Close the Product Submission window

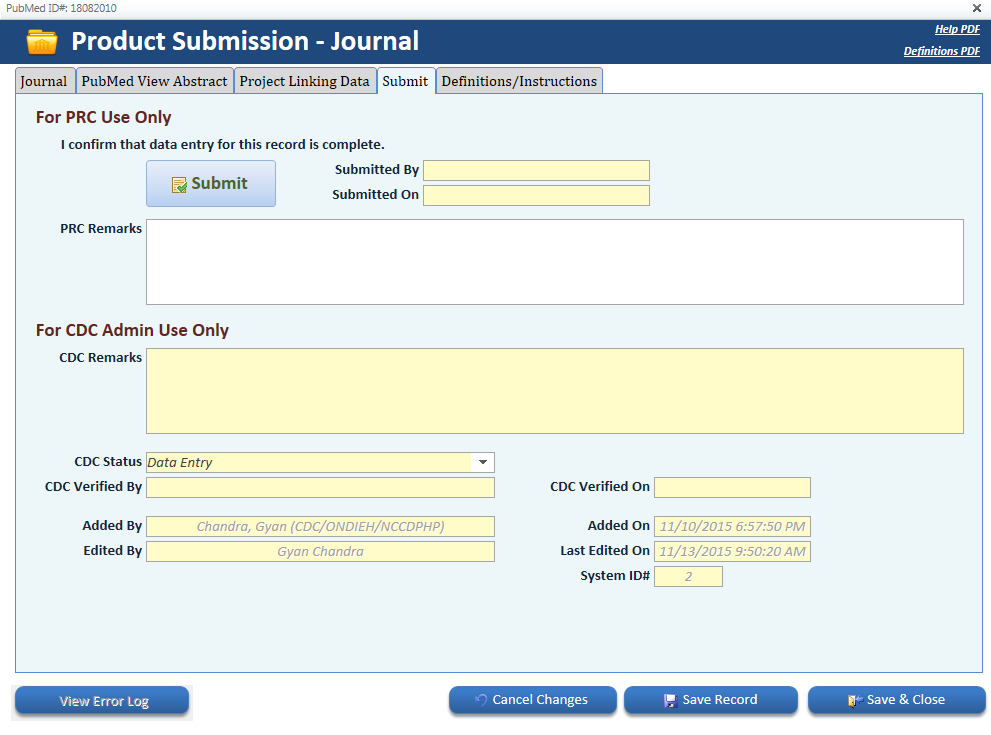(x=977, y=8)
